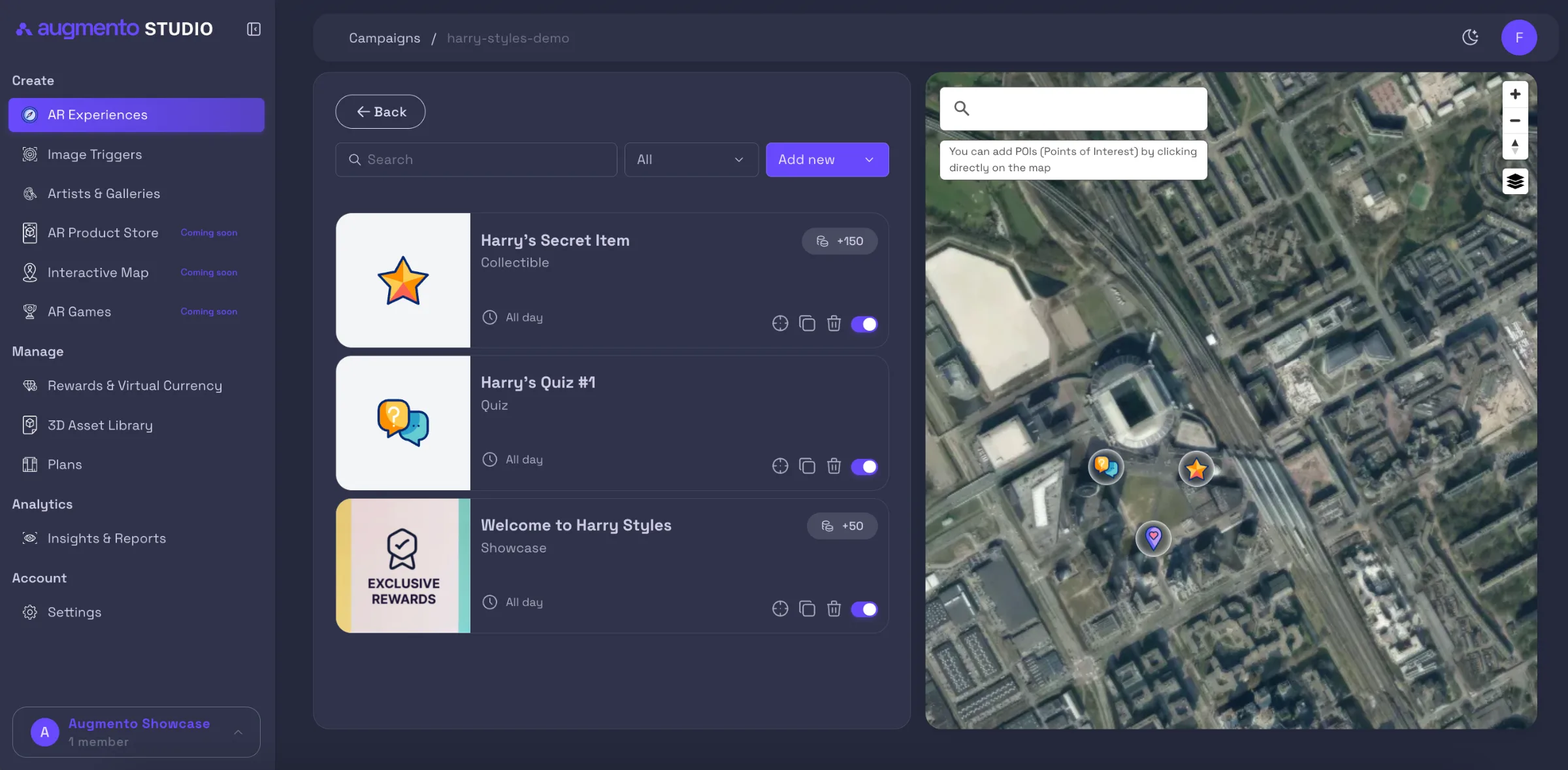Open Harry's Secret Item title
This screenshot has width=1568, height=770.
555,240
